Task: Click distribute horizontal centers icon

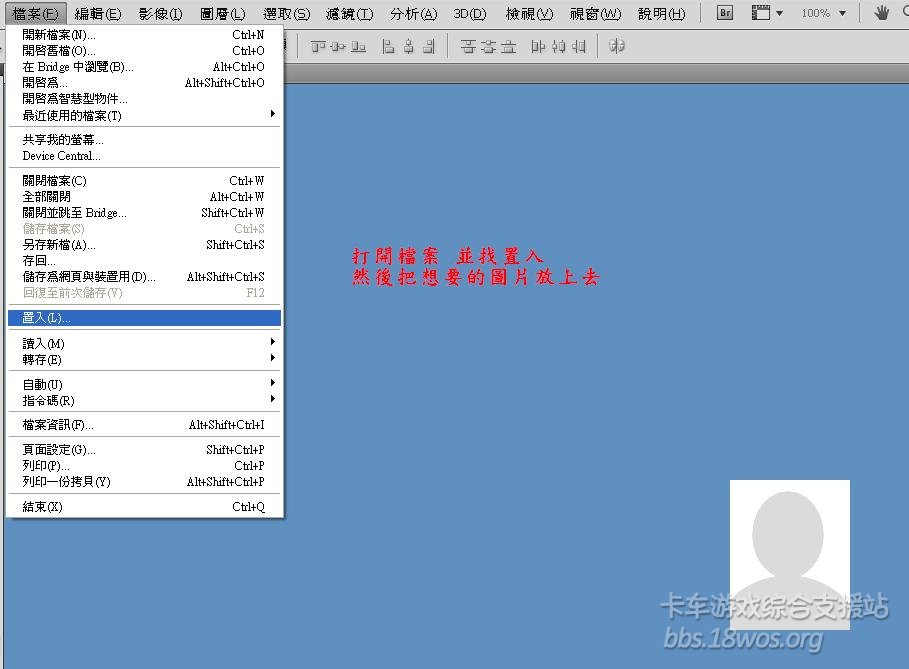Action: click(x=558, y=46)
